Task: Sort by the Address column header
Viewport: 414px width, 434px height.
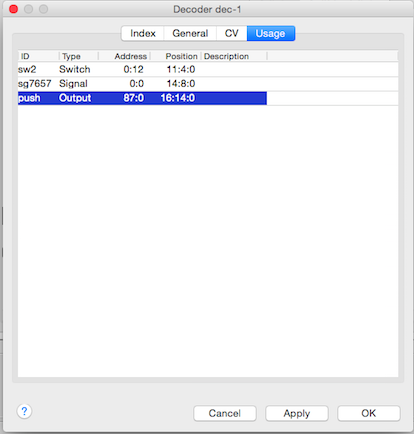Action: [124, 56]
